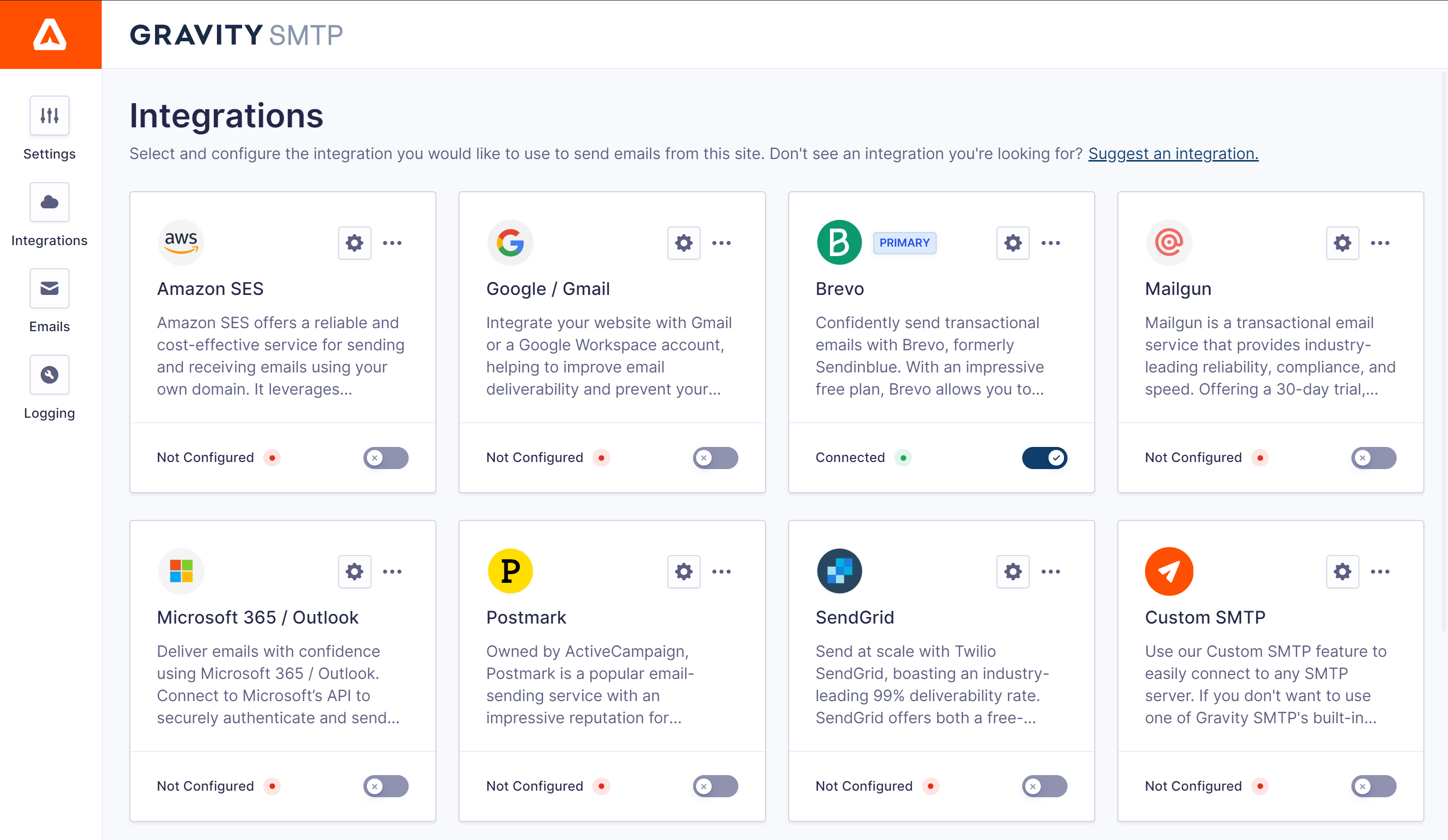Screen dimensions: 1448x840
Task: Open SendGrid gear settings
Action: (x=1013, y=572)
